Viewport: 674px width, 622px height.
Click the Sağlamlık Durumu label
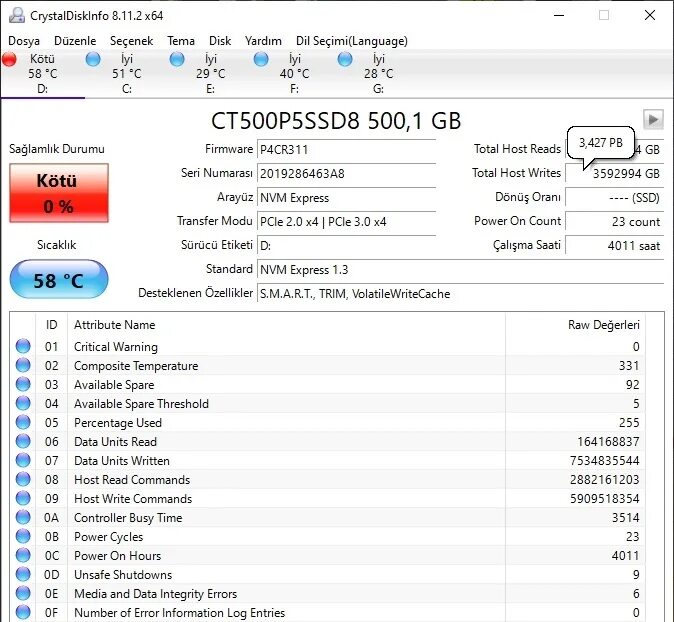point(57,149)
